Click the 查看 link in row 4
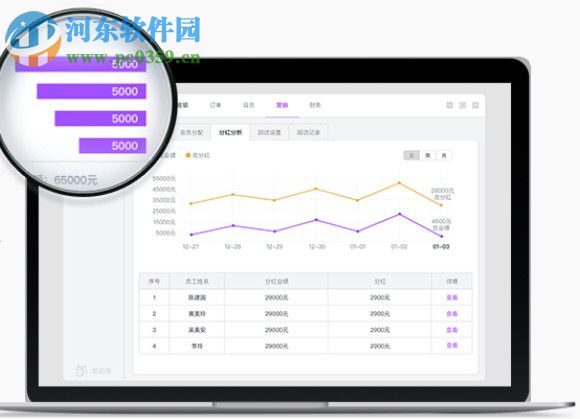The width and height of the screenshot is (580, 419). click(452, 345)
